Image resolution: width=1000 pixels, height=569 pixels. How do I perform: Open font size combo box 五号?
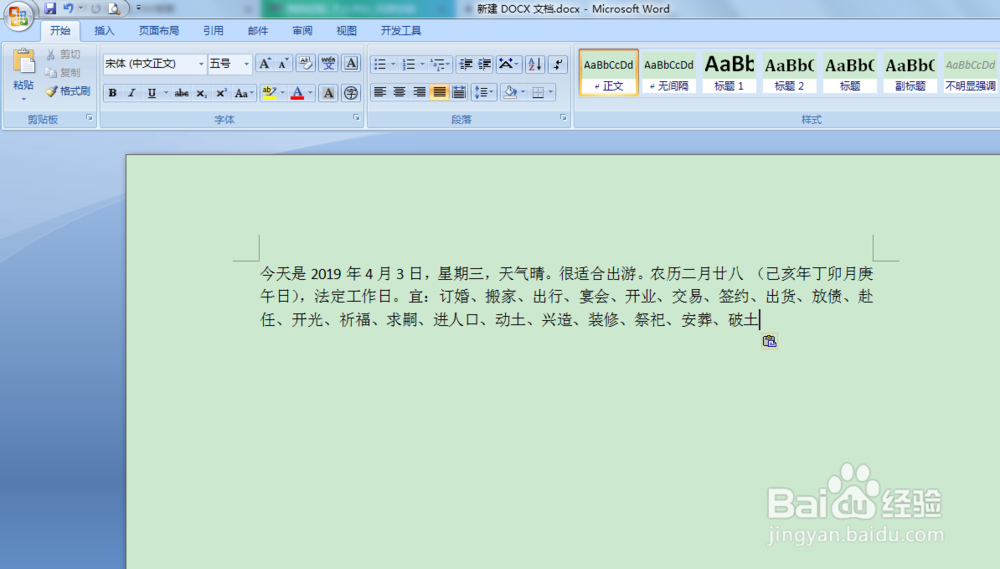coord(229,64)
